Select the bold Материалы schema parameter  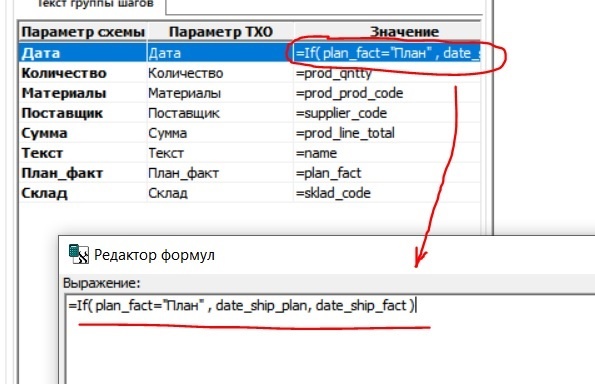[83, 93]
